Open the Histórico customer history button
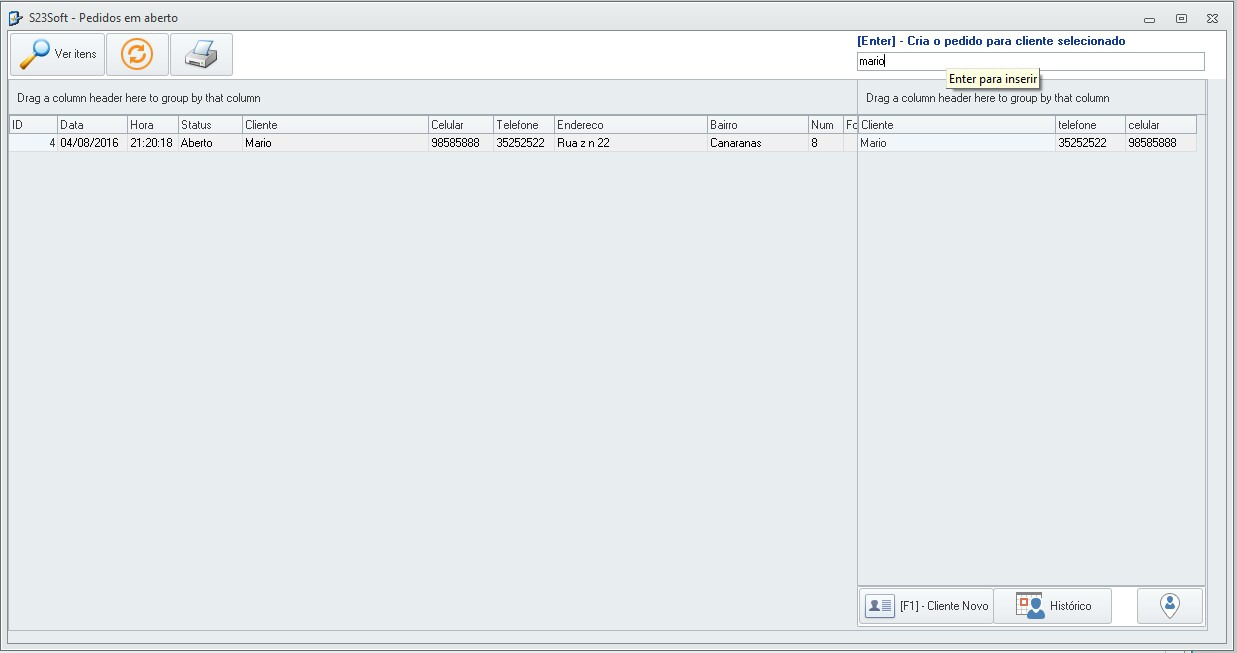Screen dimensions: 1237x653 tap(1053, 606)
